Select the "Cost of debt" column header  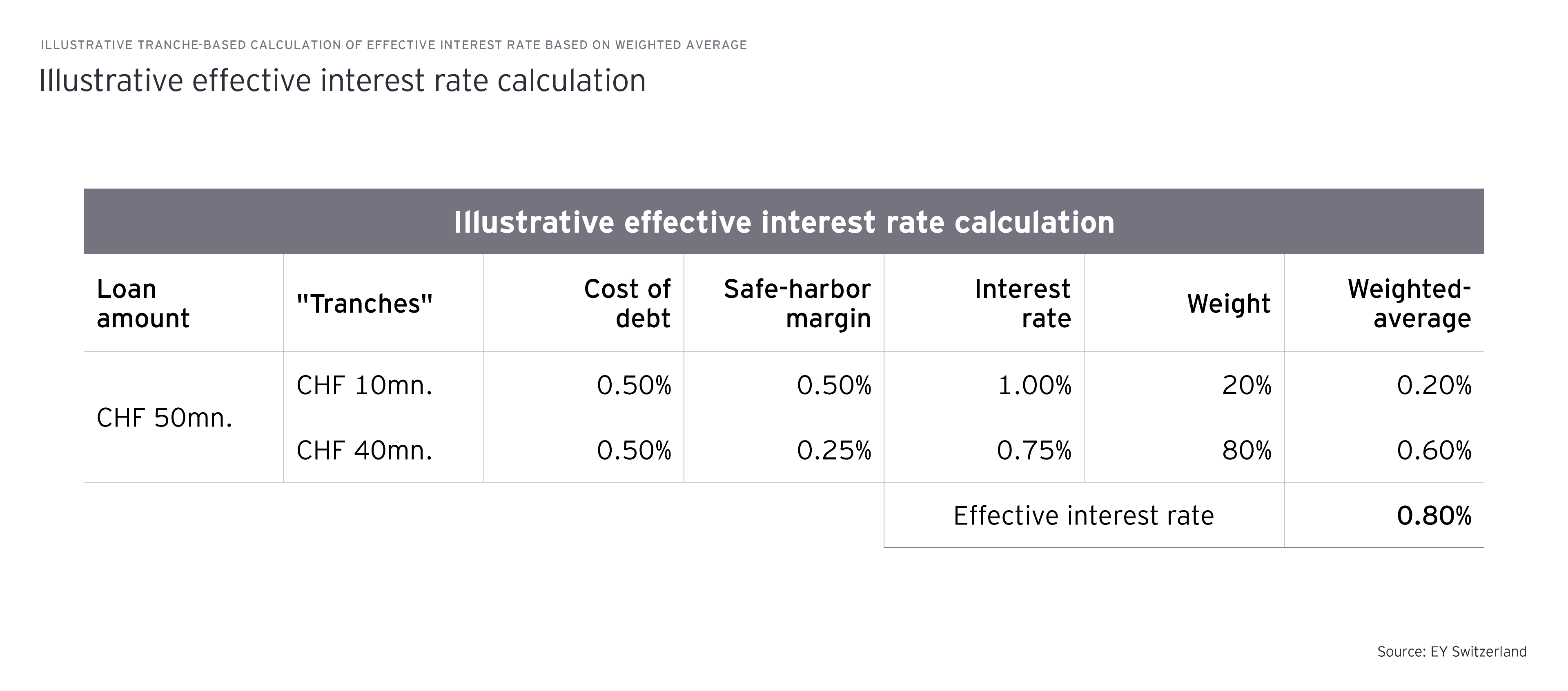pyautogui.click(x=627, y=304)
